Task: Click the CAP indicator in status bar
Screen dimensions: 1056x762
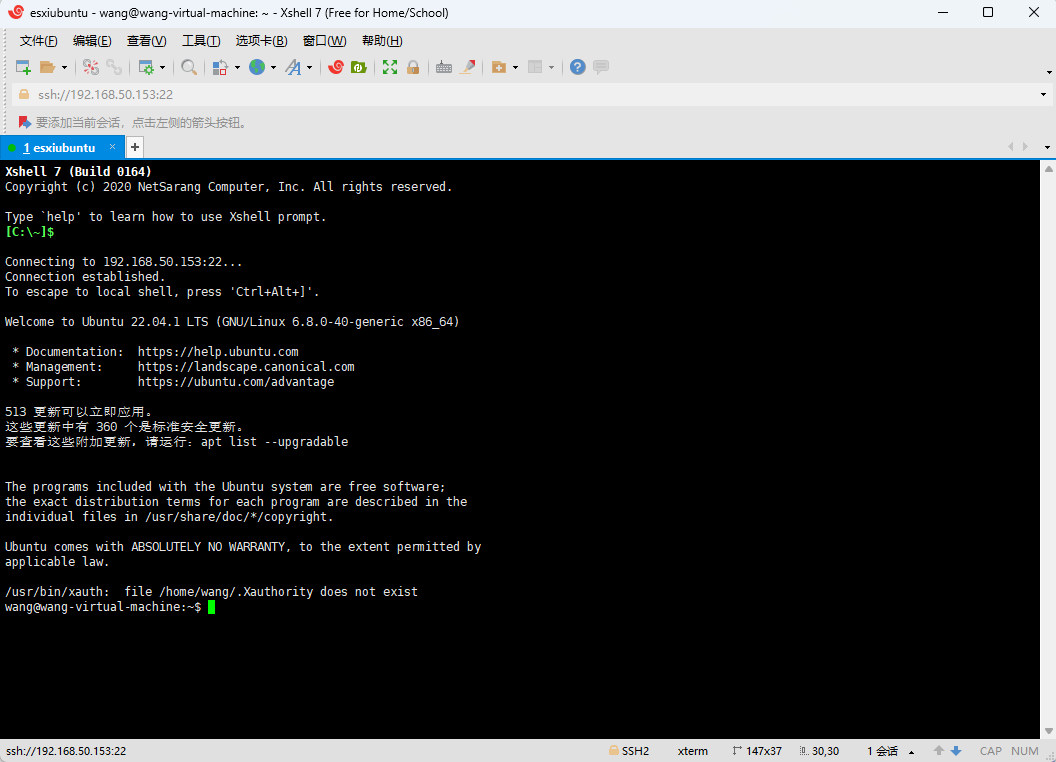Action: pyautogui.click(x=991, y=751)
